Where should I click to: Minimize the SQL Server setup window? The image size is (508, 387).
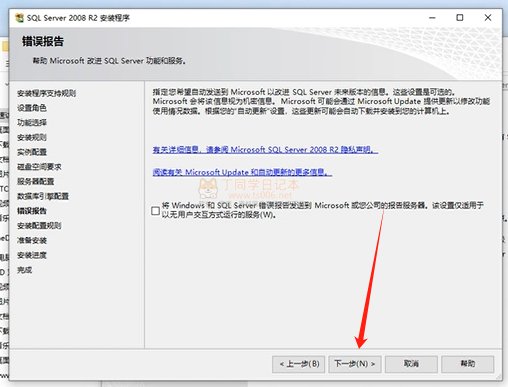tap(432, 18)
